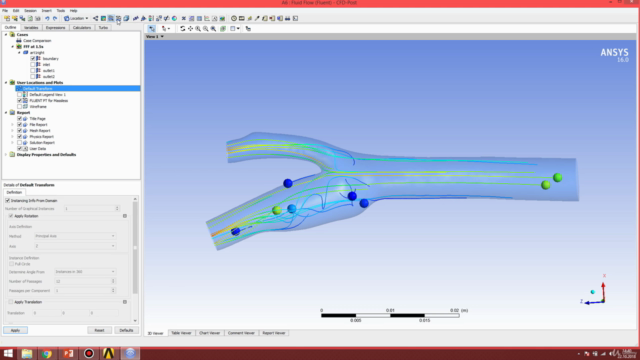The image size is (640, 360).
Task: Click the Zoom In magnifier in viewer toolbar
Action: 198,29
